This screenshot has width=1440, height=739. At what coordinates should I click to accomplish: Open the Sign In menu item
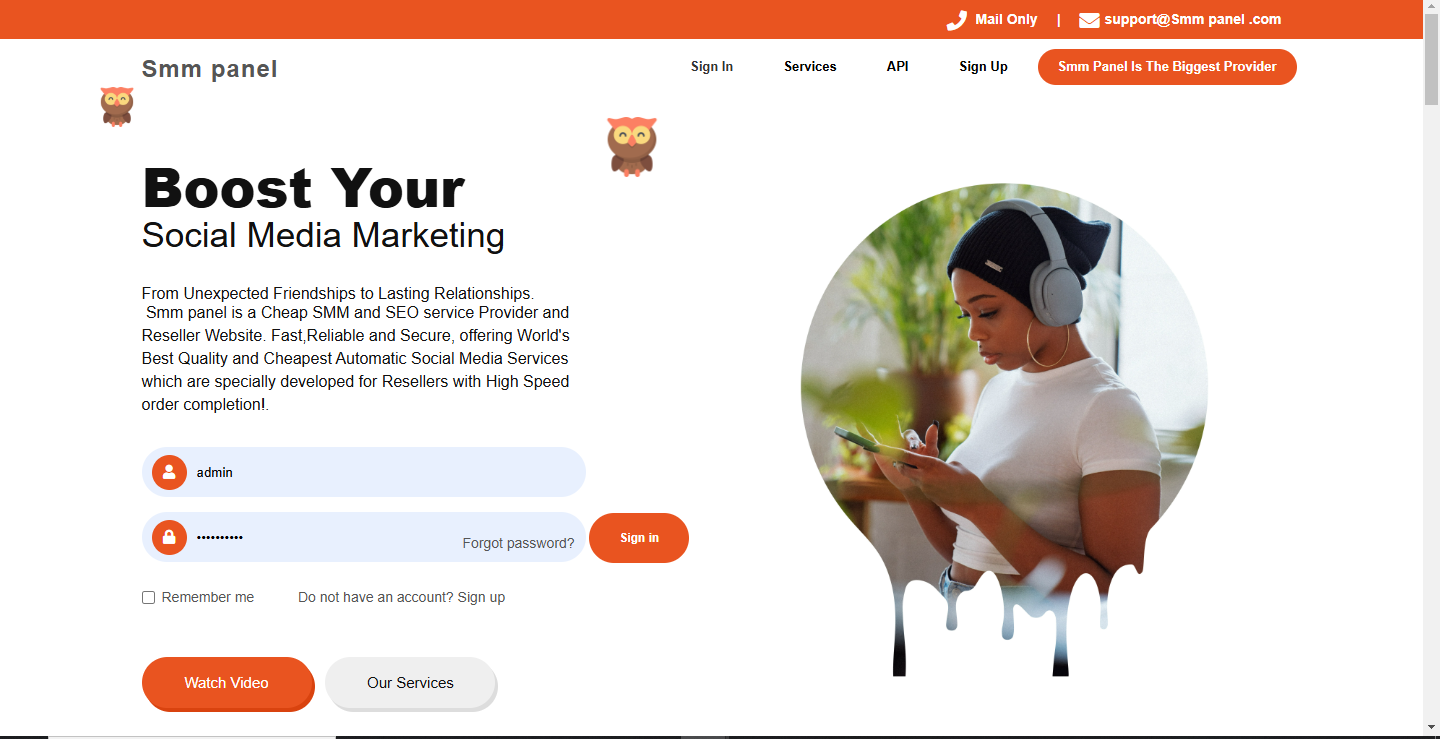click(712, 67)
